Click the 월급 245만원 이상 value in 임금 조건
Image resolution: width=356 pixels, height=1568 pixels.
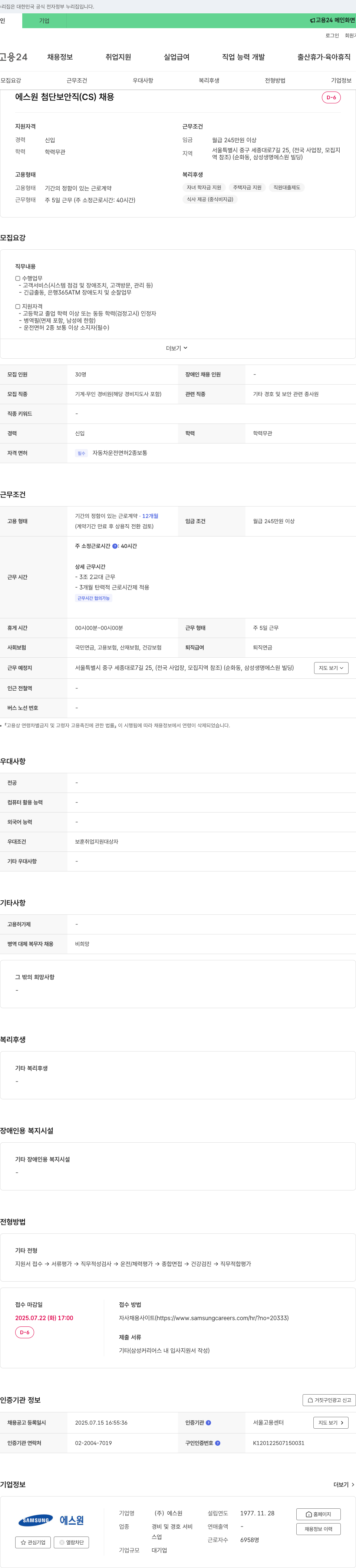point(274,521)
